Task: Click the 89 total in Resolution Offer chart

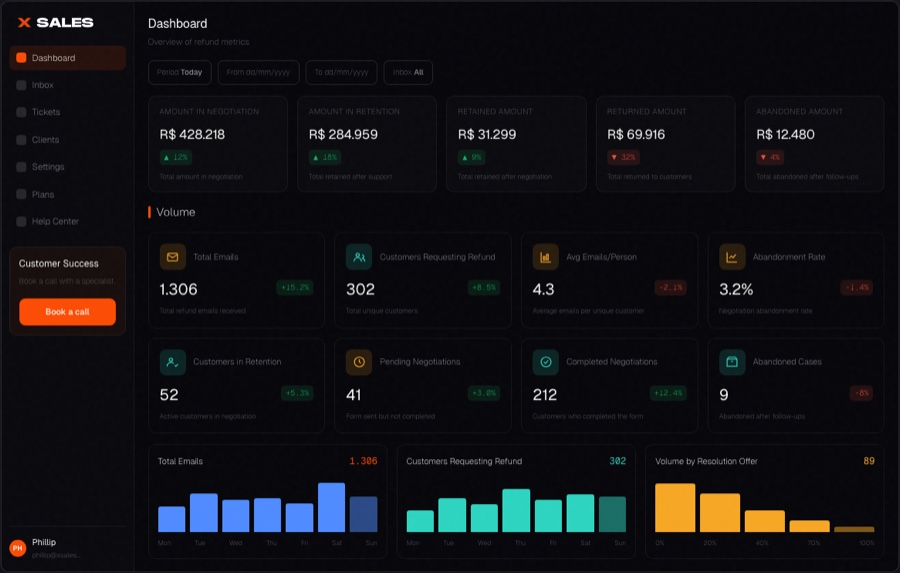Action: pos(869,461)
